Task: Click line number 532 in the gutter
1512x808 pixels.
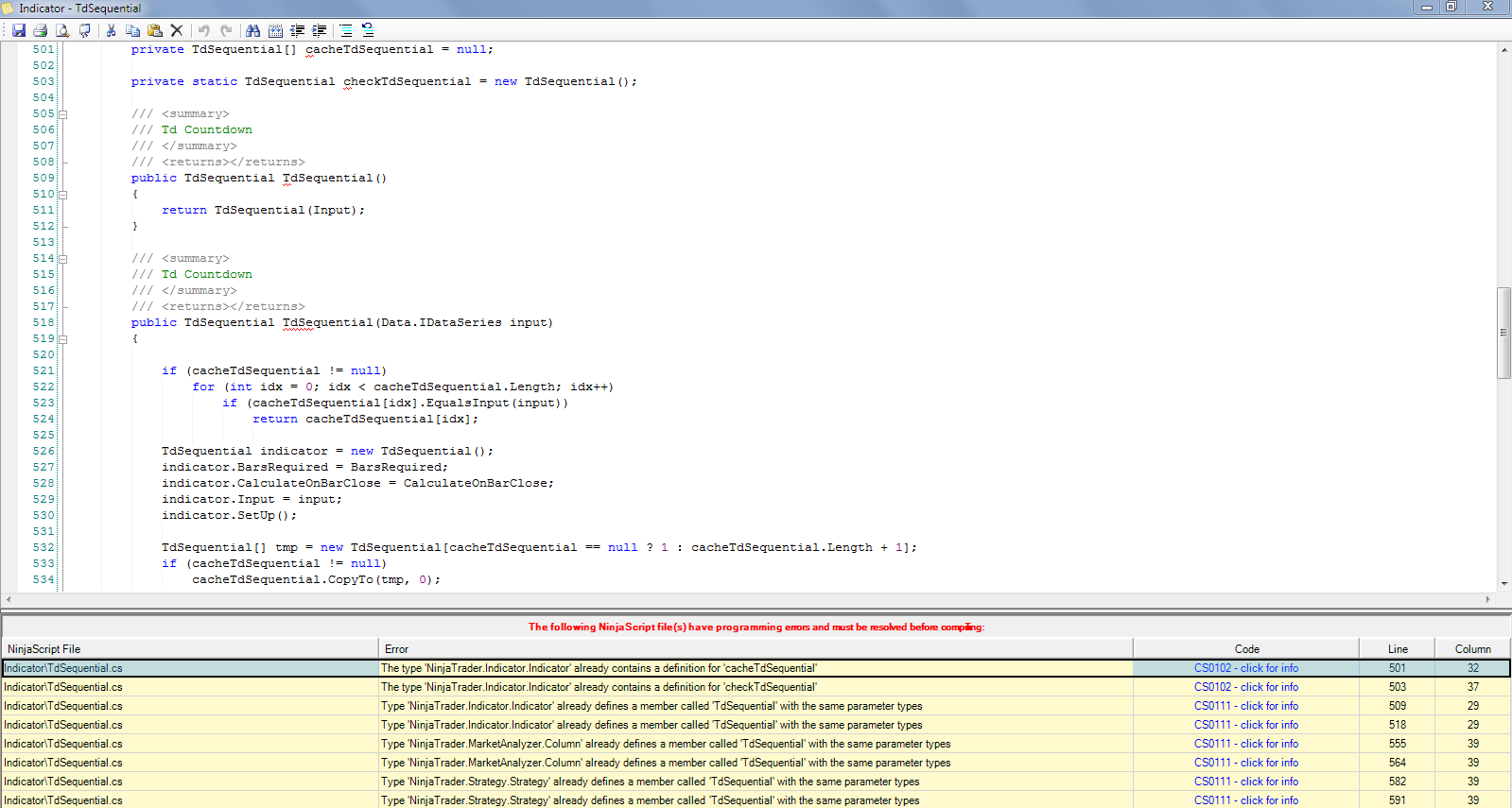Action: pyautogui.click(x=43, y=547)
